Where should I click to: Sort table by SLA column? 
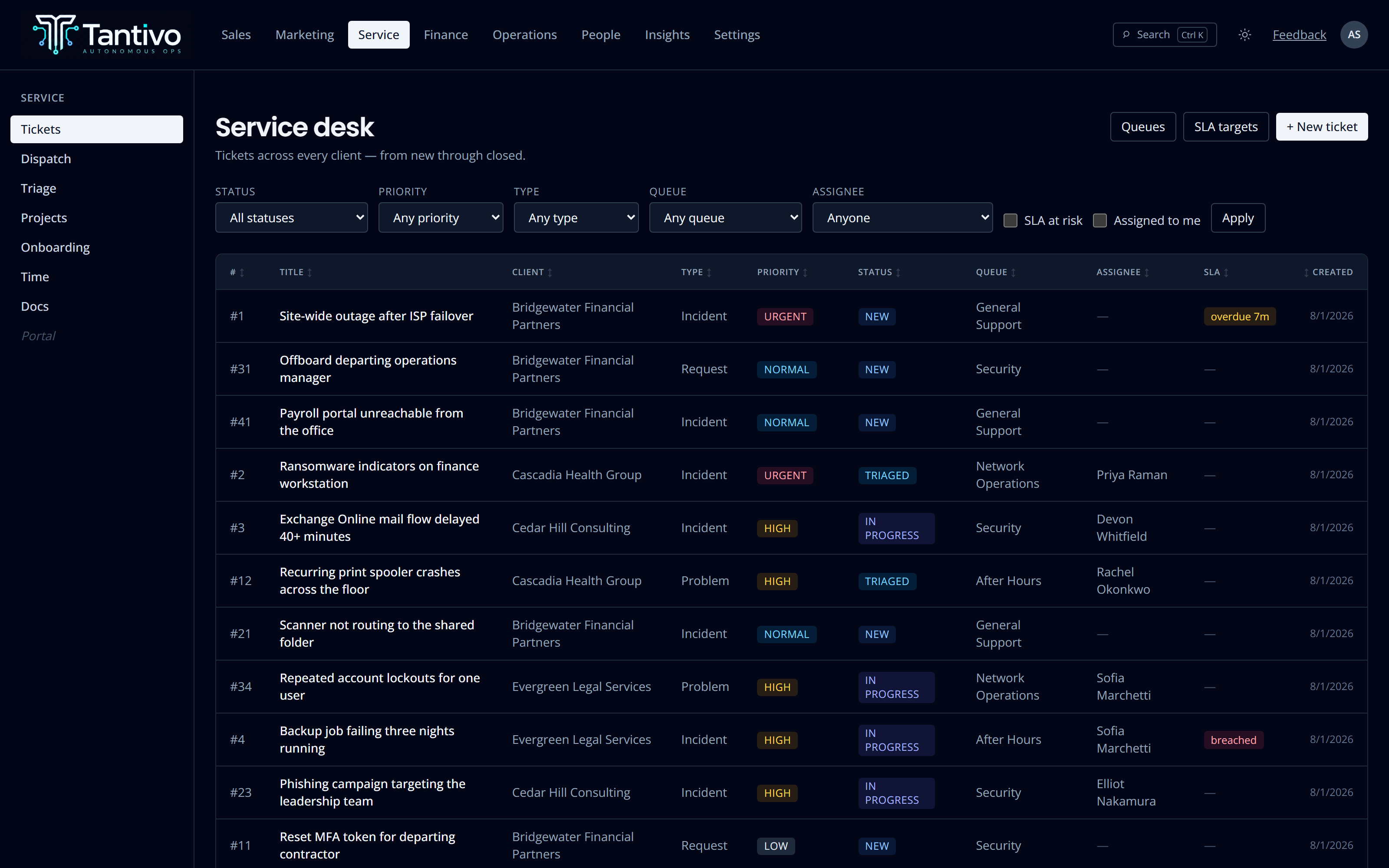coord(1216,272)
